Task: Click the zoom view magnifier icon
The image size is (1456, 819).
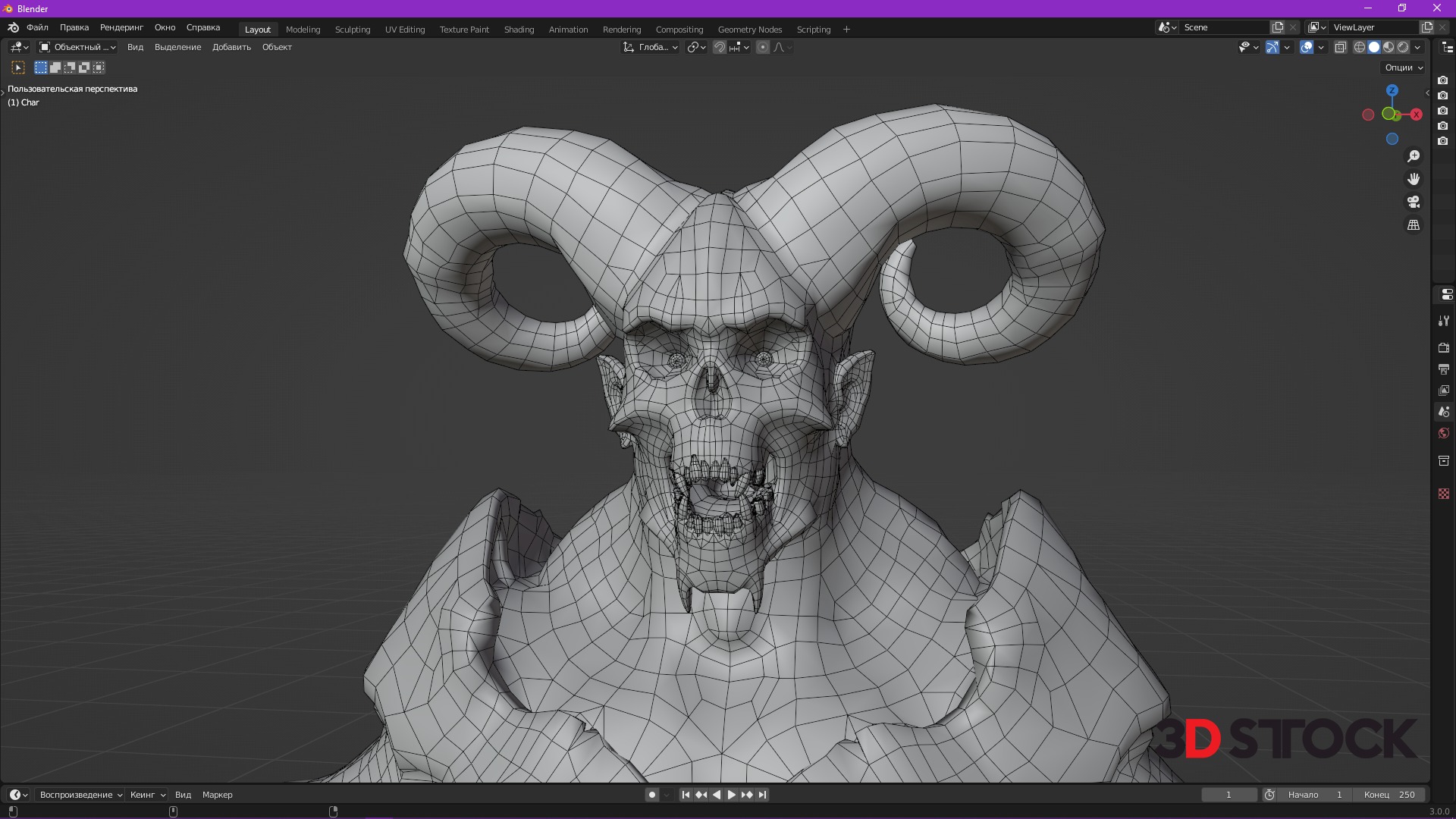Action: 1414,156
